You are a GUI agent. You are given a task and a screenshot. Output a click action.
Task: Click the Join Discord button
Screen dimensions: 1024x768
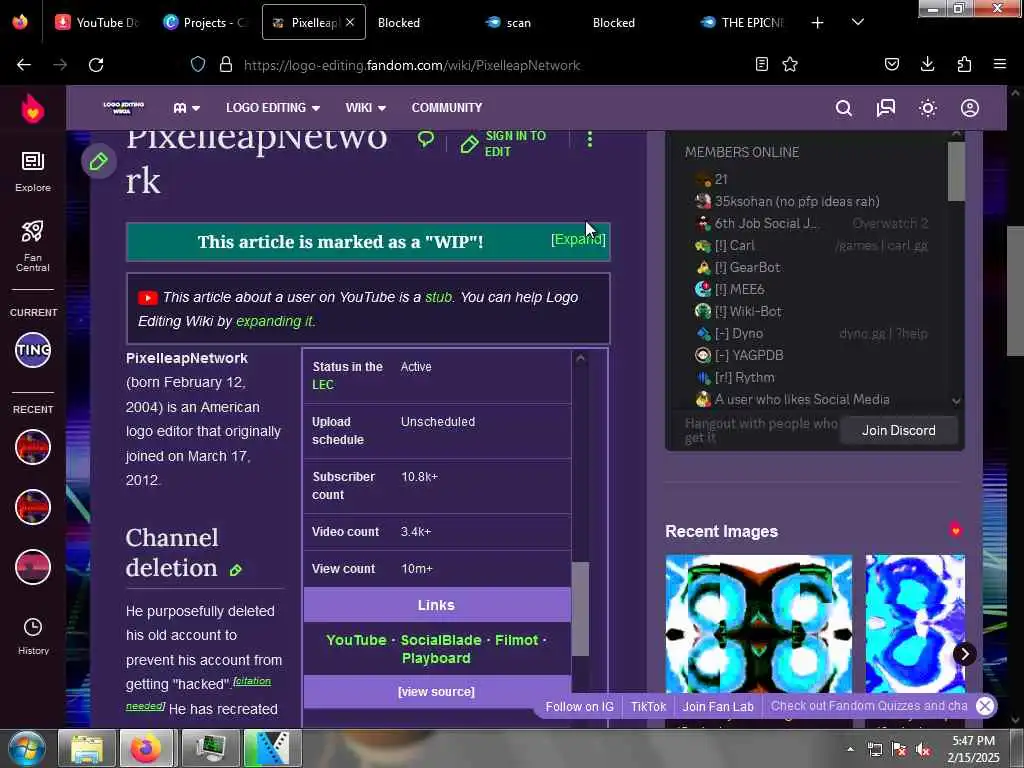pos(899,430)
